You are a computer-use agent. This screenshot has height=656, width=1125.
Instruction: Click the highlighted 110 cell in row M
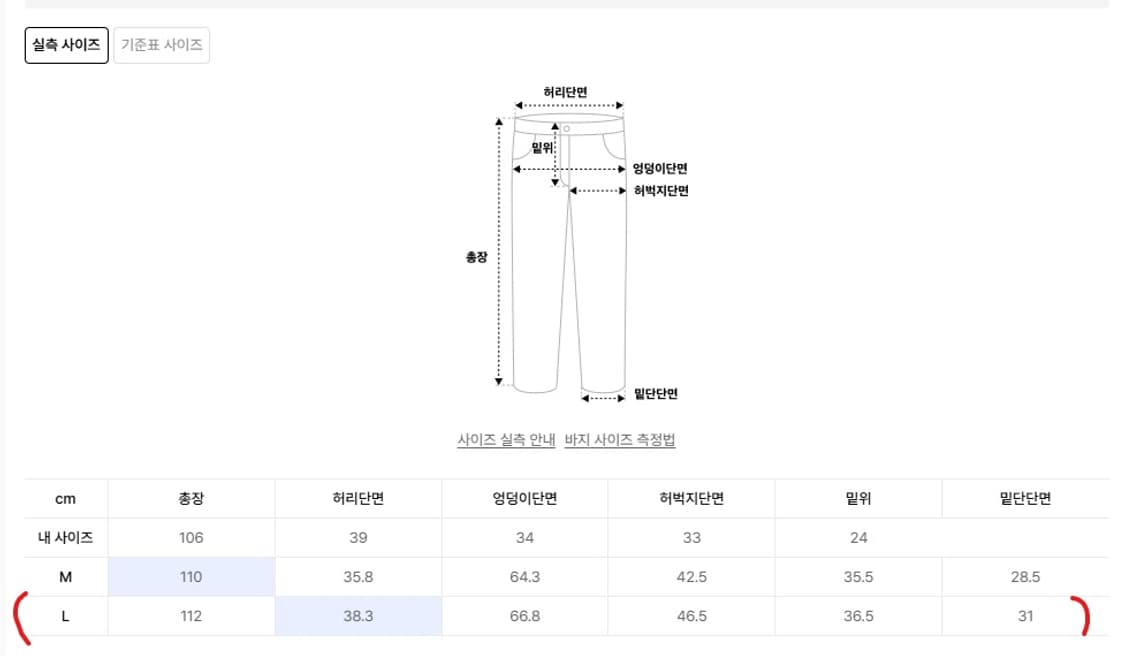(x=190, y=576)
